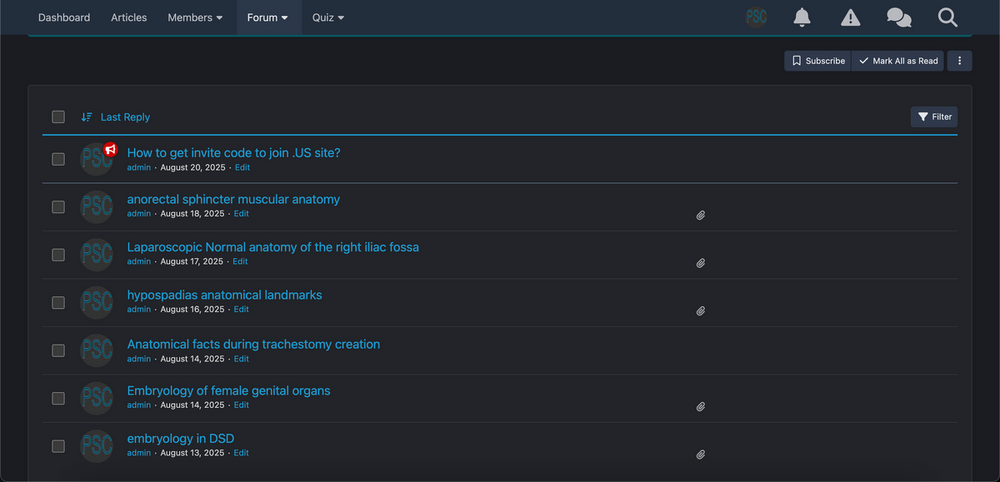Click attachment paperclip on Embryology of female genital thread
Image resolution: width=1000 pixels, height=482 pixels.
(x=700, y=407)
